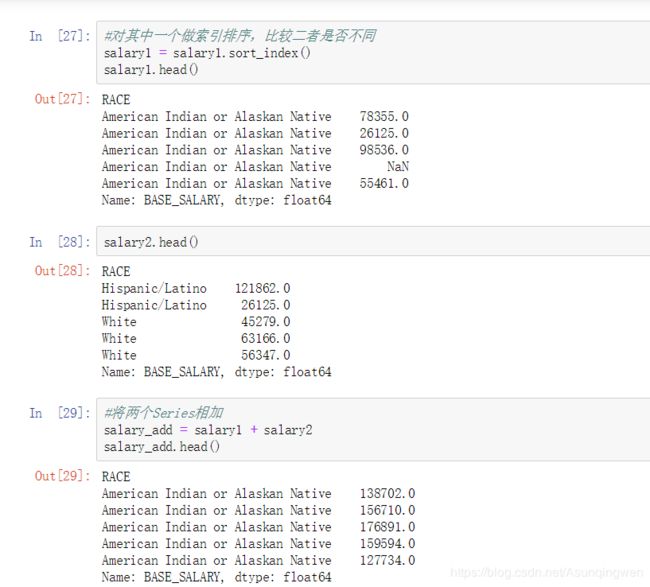Click value 121862.0 in Out[28]

[262, 288]
